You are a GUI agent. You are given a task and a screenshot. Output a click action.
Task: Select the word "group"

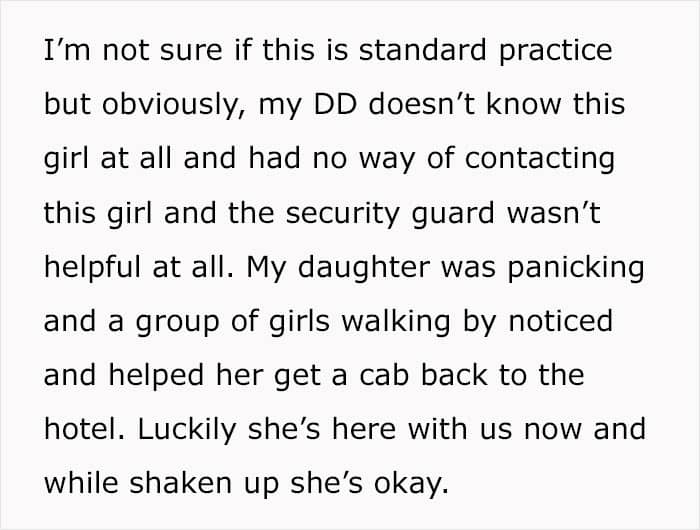pyautogui.click(x=178, y=323)
